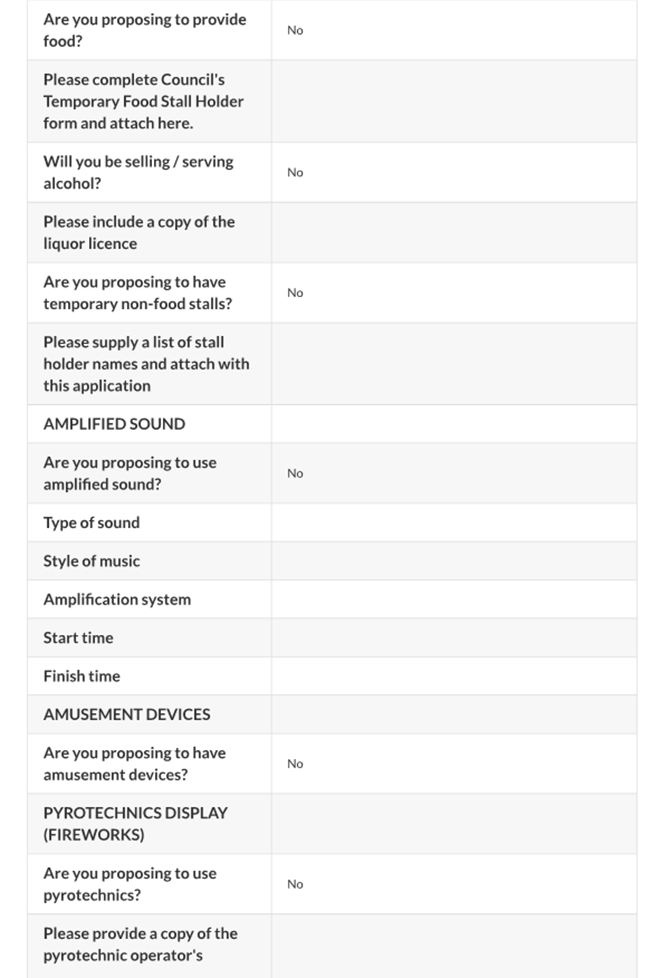The width and height of the screenshot is (661, 978).
Task: Click the 'Type of sound' row label
Action: coord(91,522)
